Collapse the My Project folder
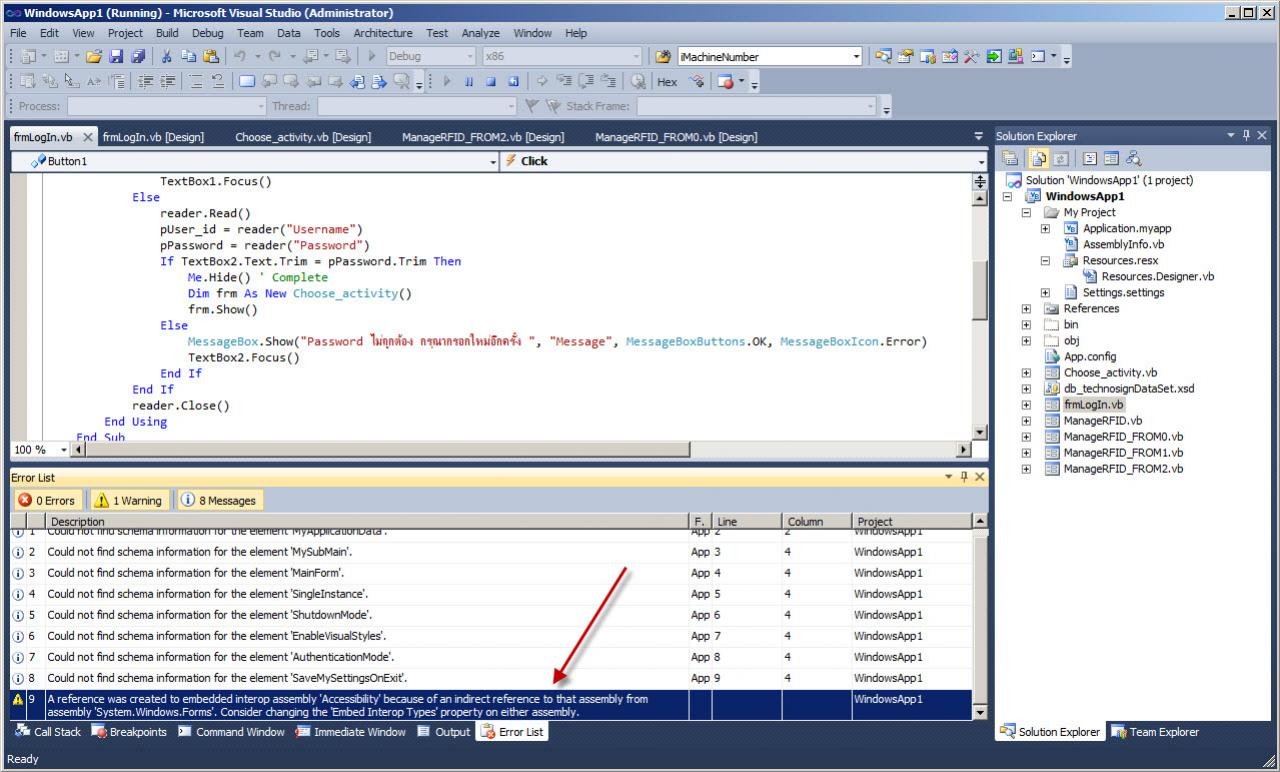Screen dimensions: 1280x772 (1027, 213)
